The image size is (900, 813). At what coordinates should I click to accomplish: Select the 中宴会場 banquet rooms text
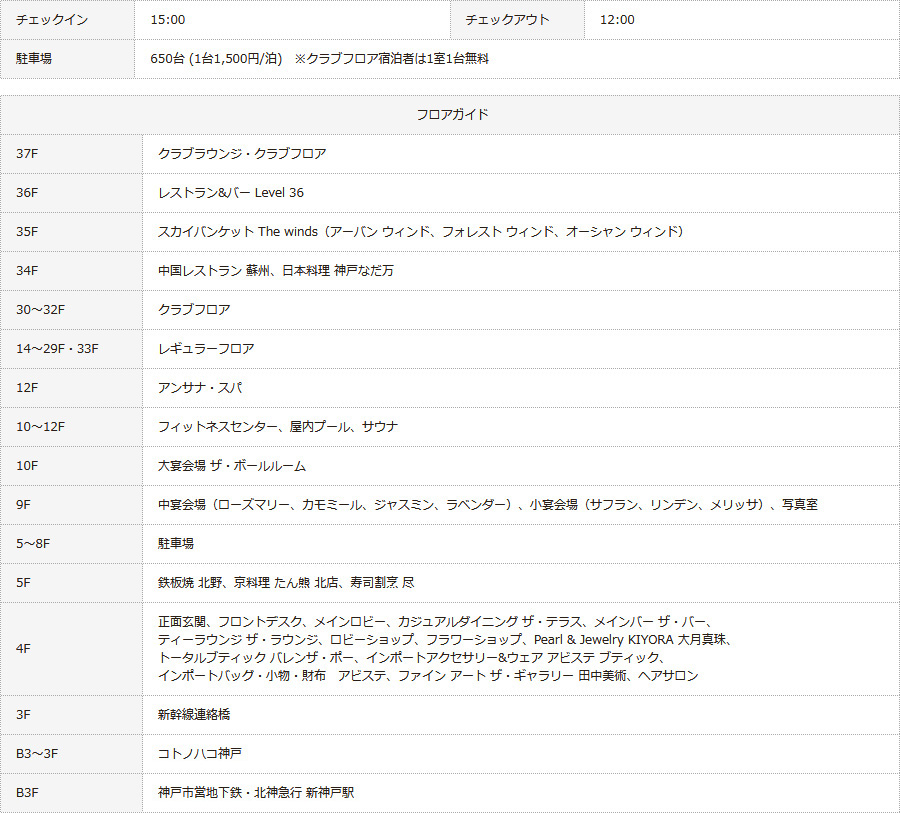coord(487,505)
